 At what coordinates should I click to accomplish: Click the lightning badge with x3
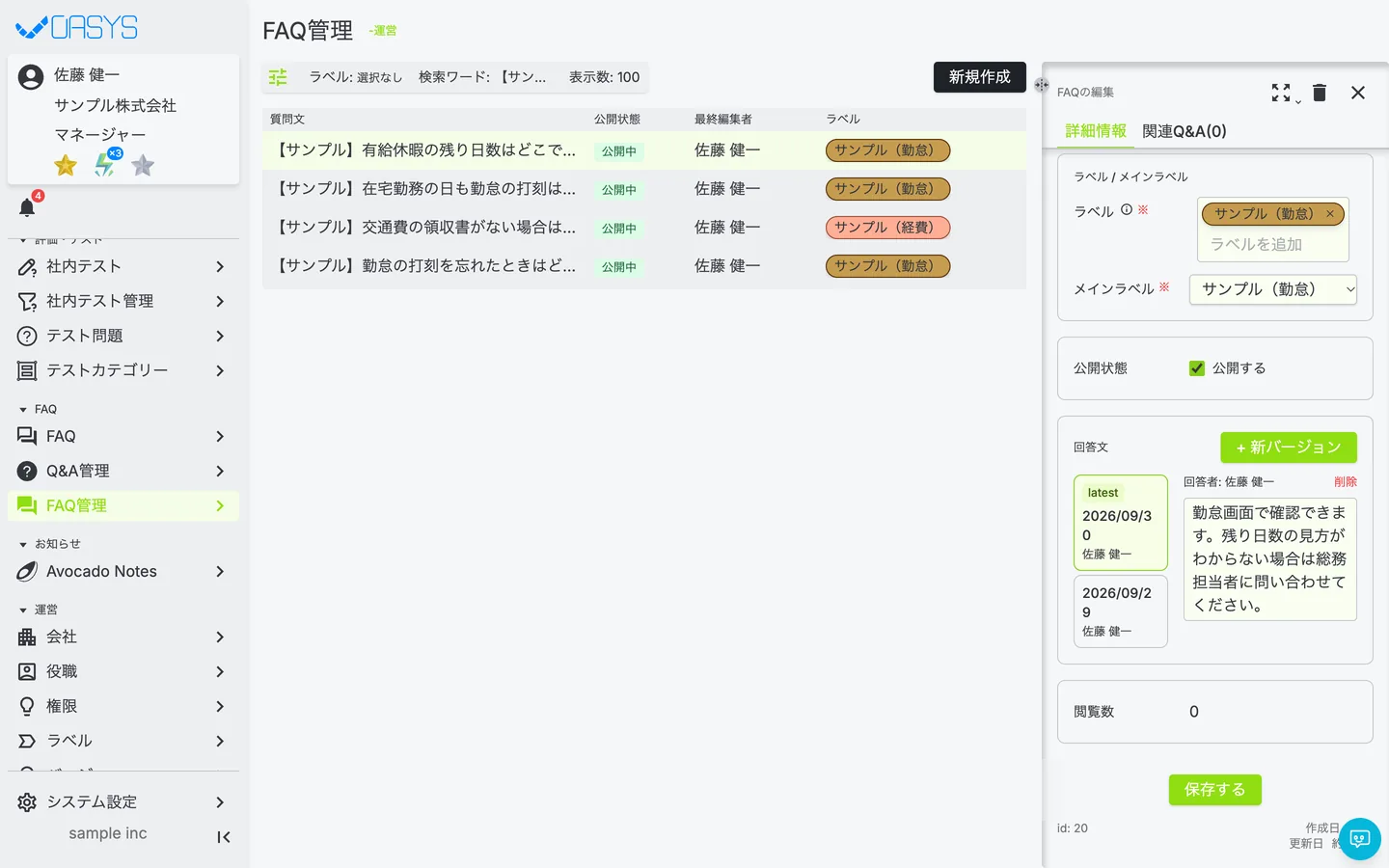(106, 163)
